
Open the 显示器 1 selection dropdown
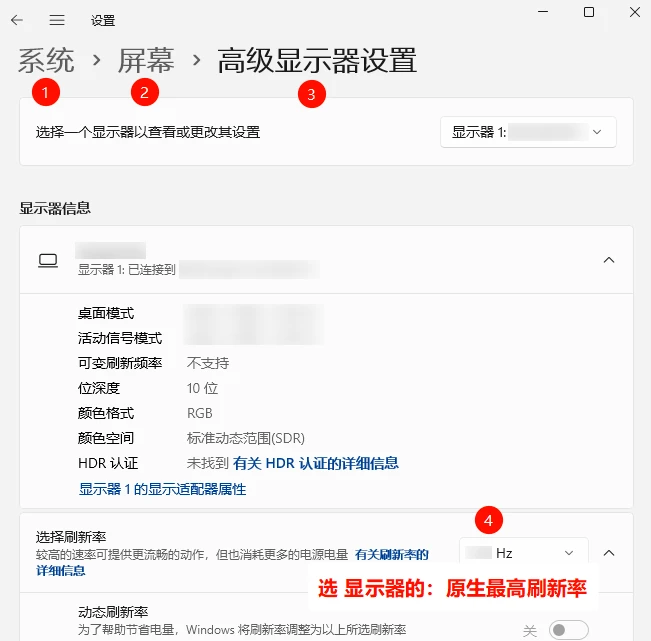click(x=528, y=132)
